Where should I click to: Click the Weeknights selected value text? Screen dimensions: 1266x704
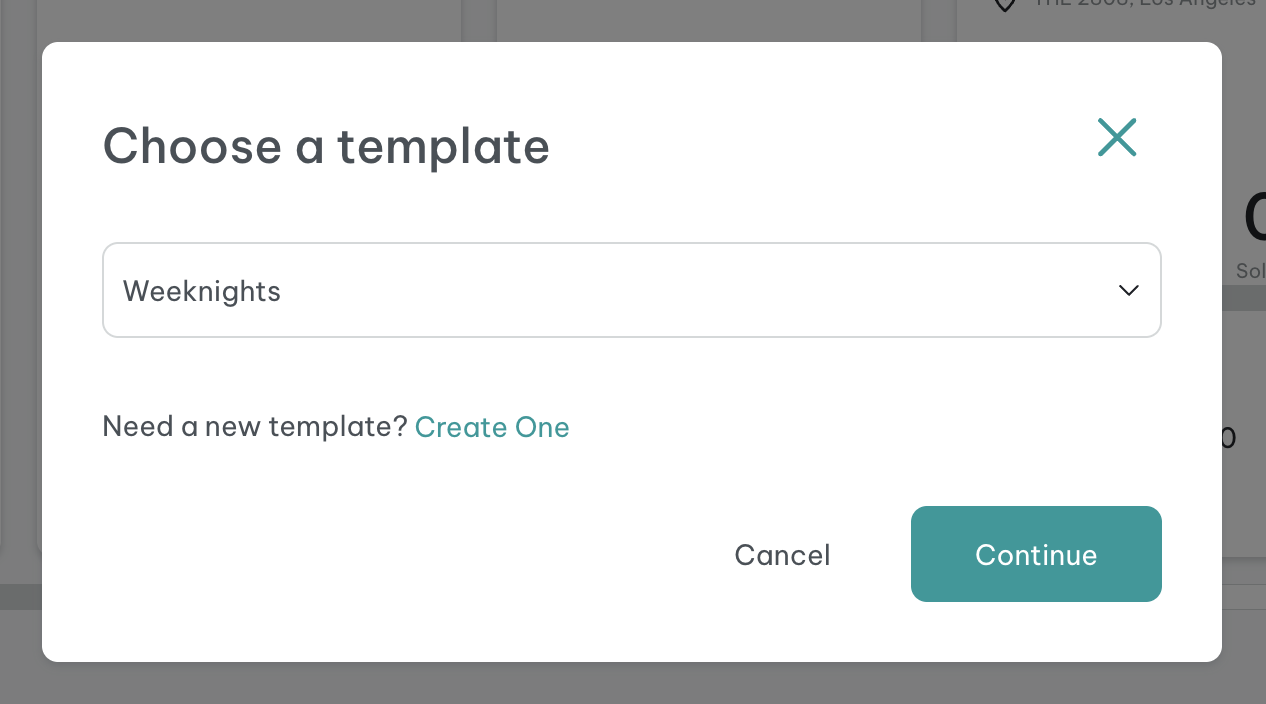202,291
